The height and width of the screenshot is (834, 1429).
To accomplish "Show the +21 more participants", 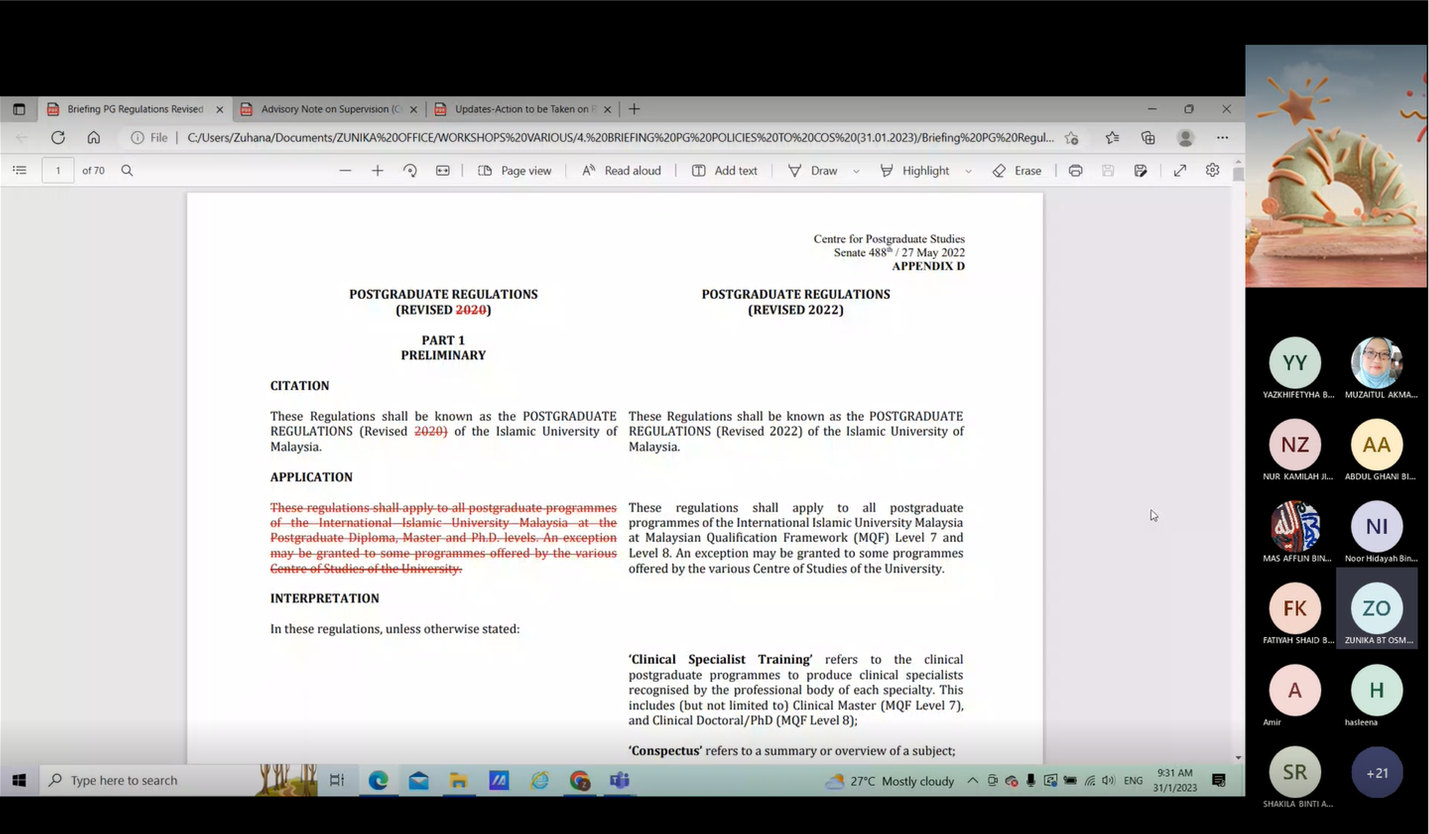I will click(x=1377, y=773).
